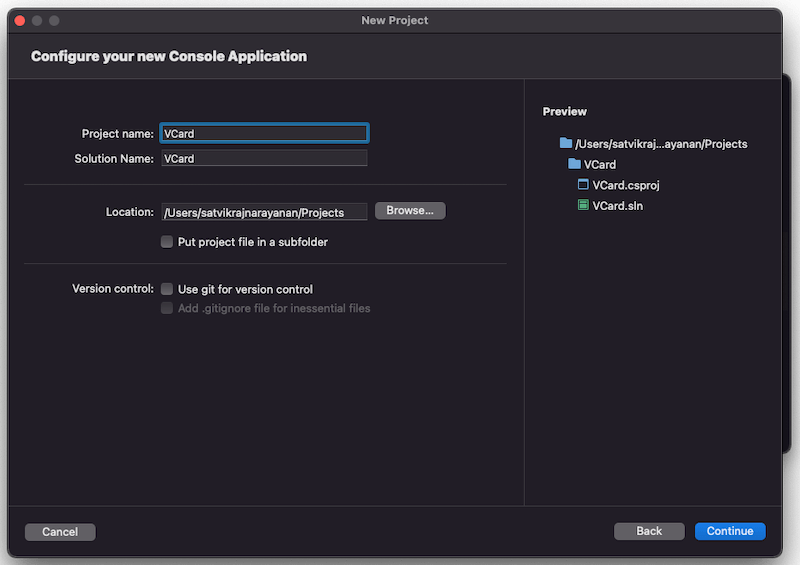
Task: Click the Version control: label
Action: pyautogui.click(x=113, y=288)
